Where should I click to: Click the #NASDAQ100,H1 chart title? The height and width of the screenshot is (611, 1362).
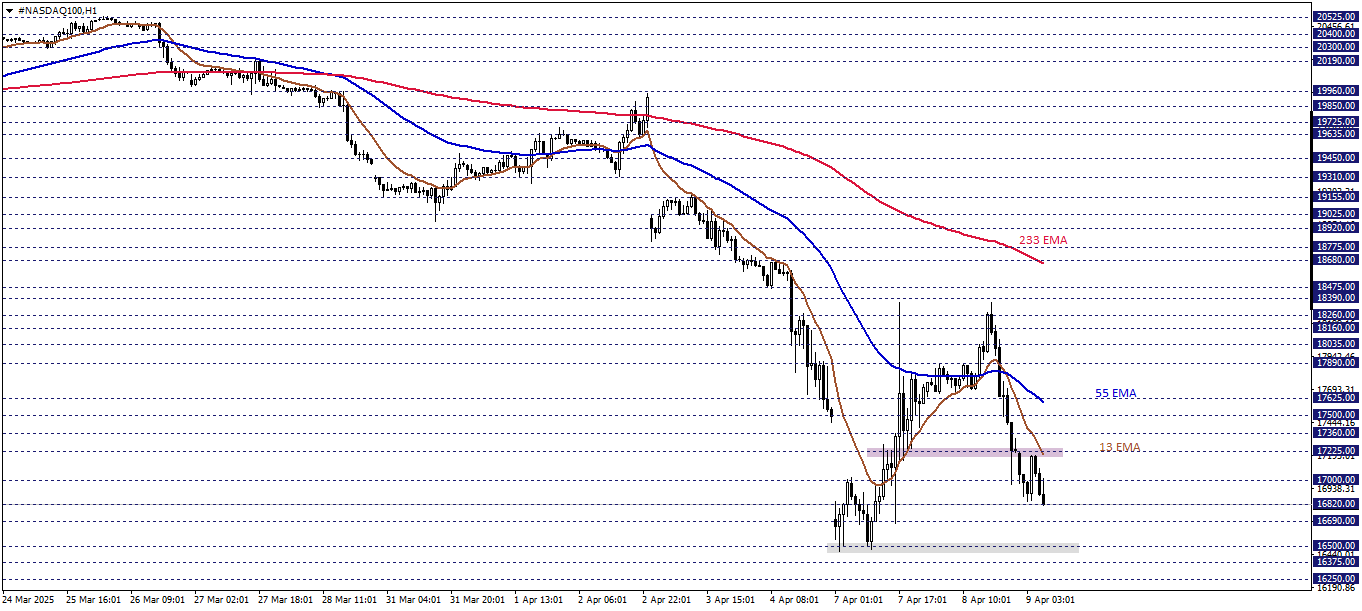point(57,10)
